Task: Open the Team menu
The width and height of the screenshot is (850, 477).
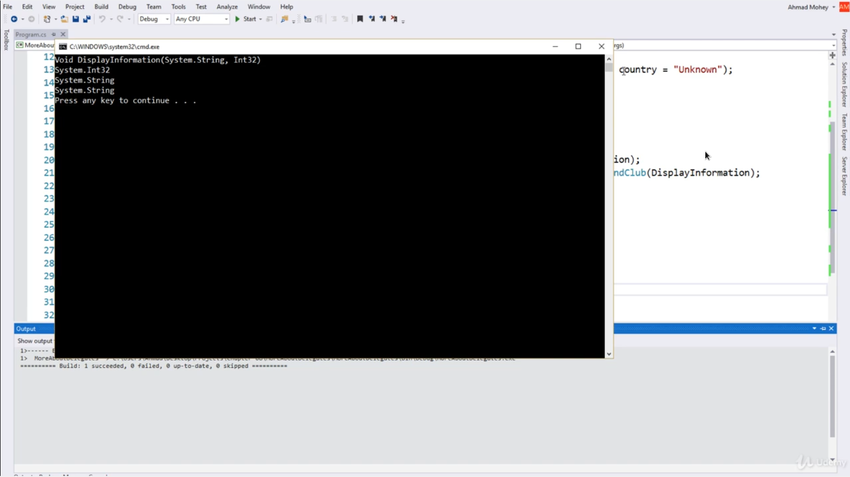Action: tap(153, 7)
